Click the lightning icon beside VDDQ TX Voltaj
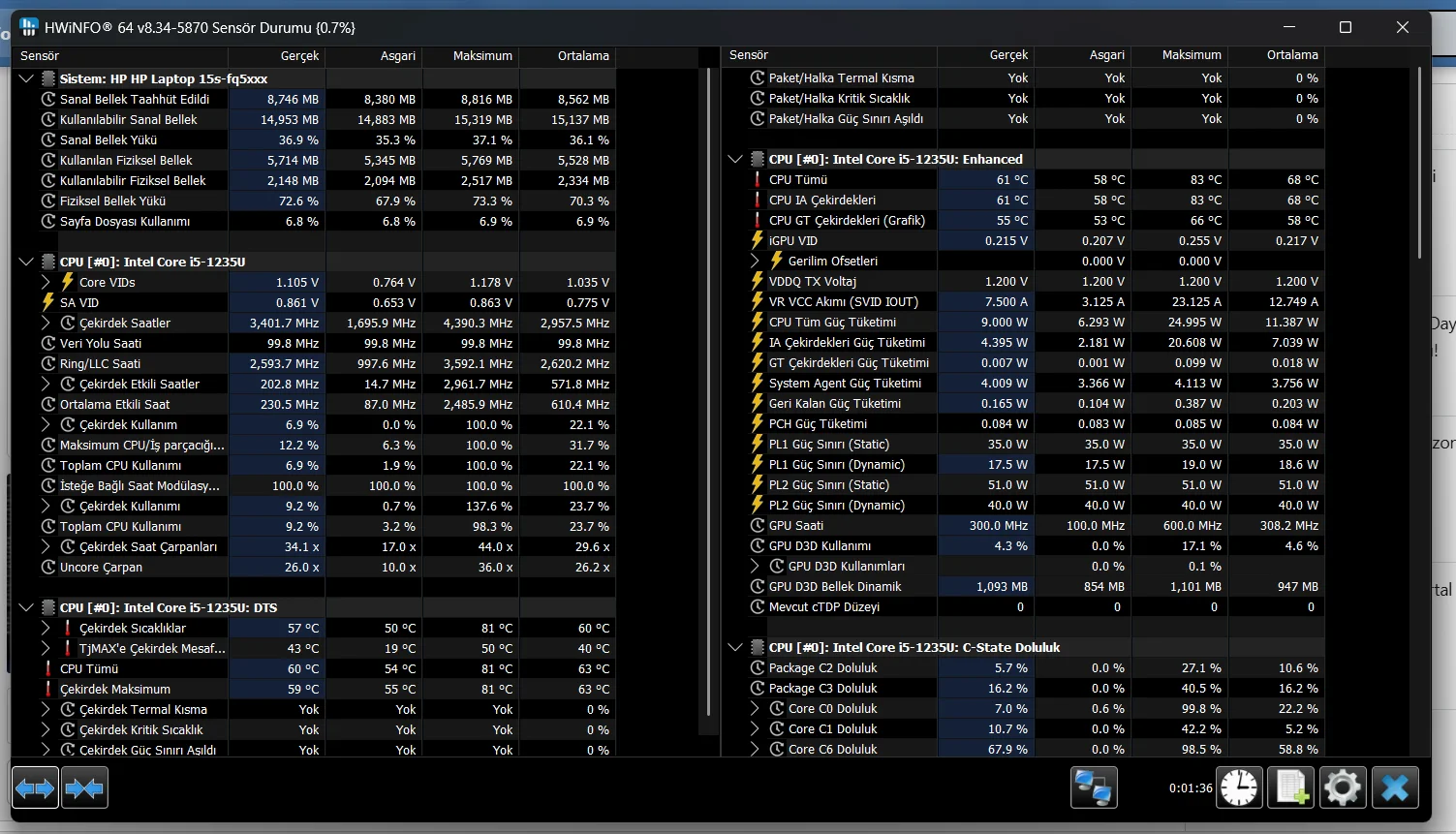Viewport: 1456px width, 834px height. [758, 281]
